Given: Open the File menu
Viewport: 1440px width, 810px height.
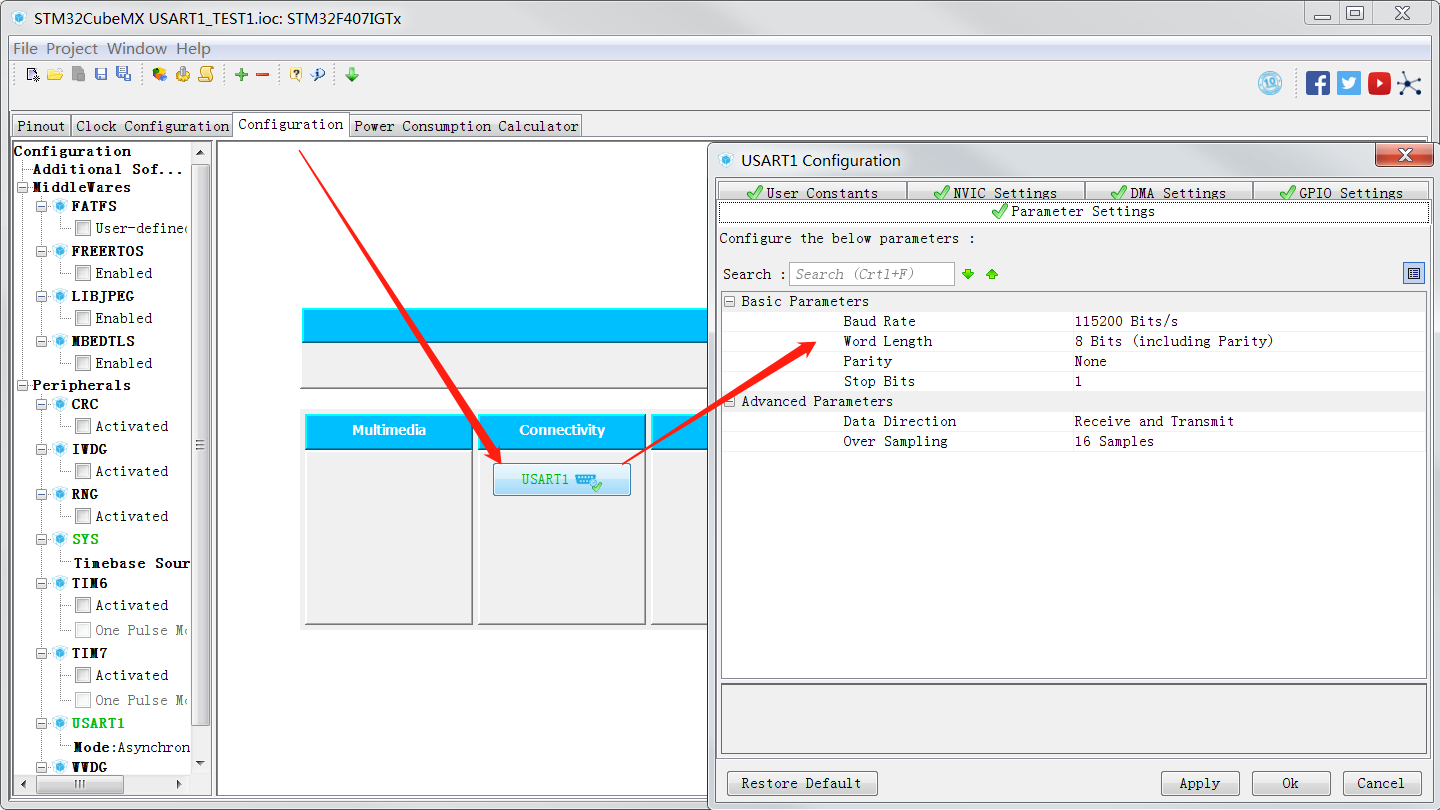Looking at the screenshot, I should pos(25,48).
